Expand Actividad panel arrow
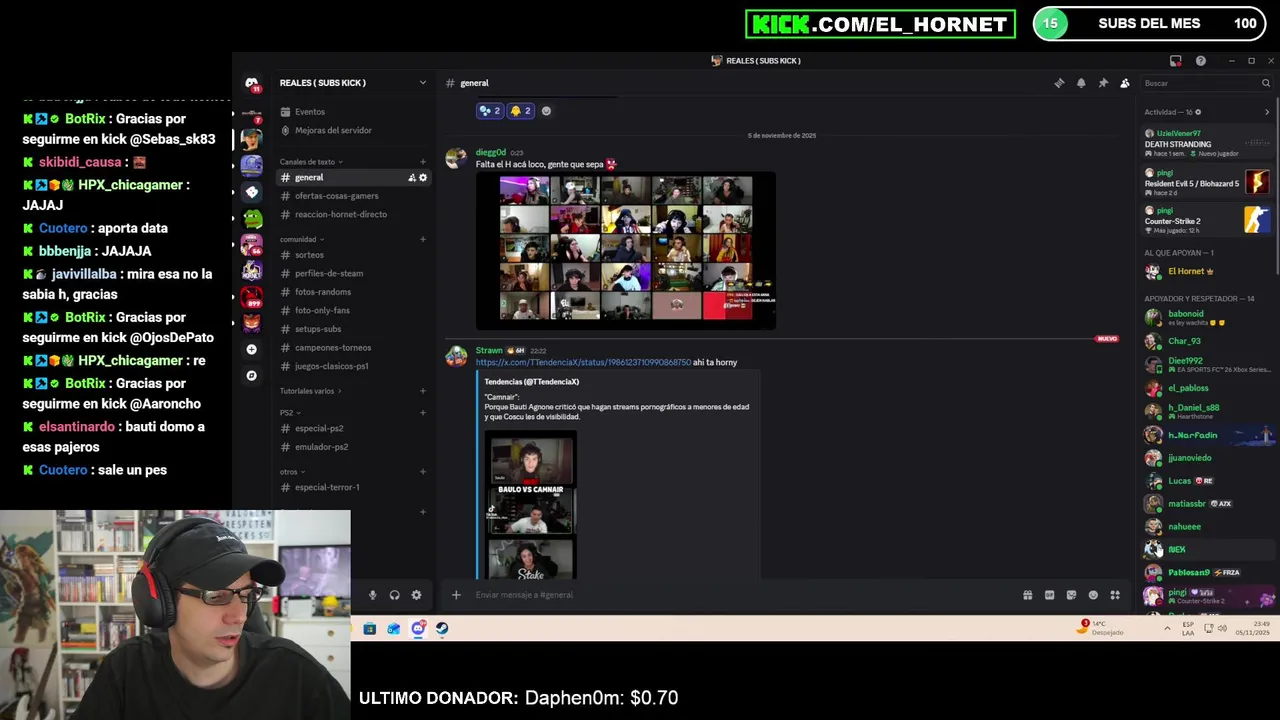 1267,112
